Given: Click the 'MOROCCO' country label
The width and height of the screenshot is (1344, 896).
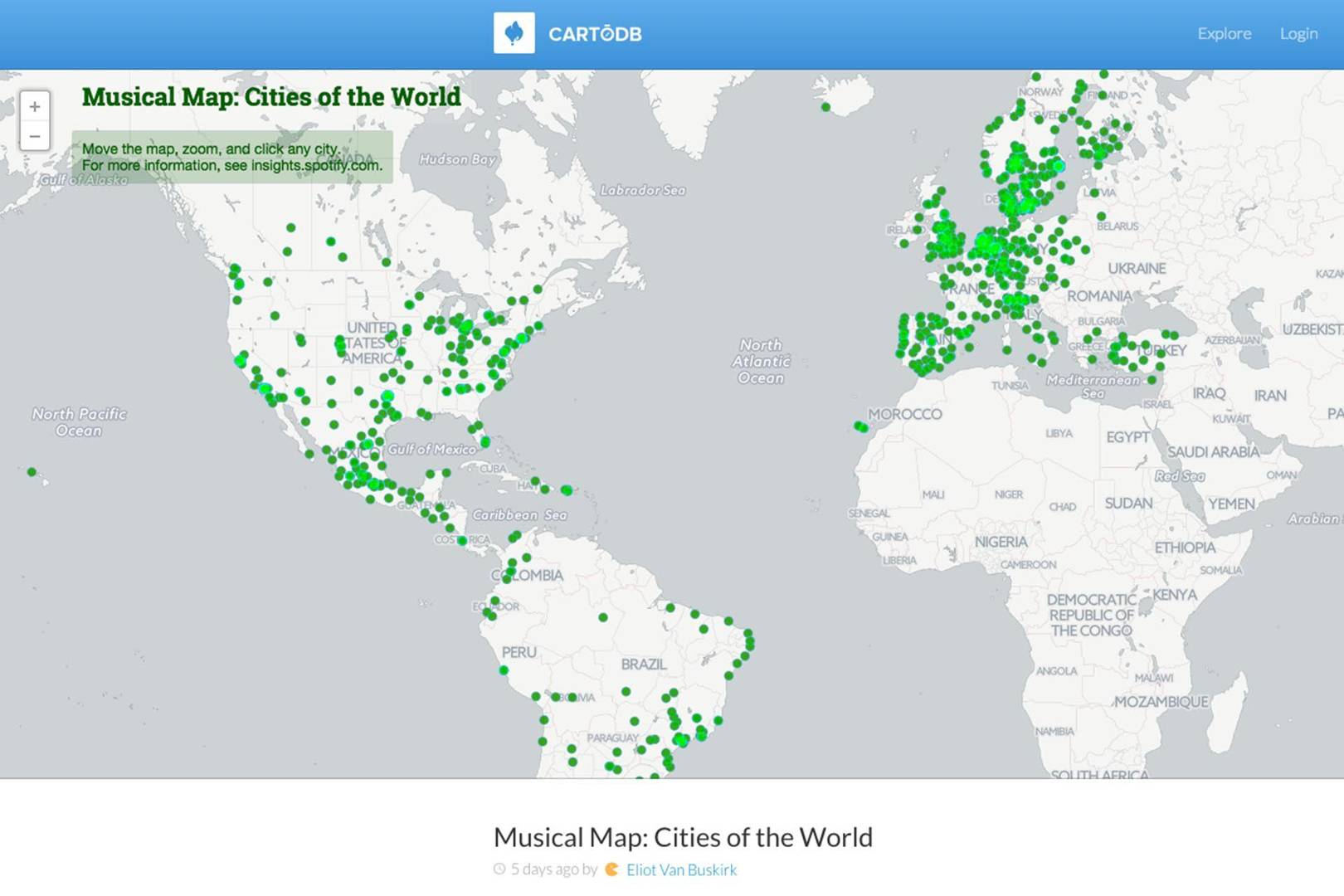Looking at the screenshot, I should [905, 414].
